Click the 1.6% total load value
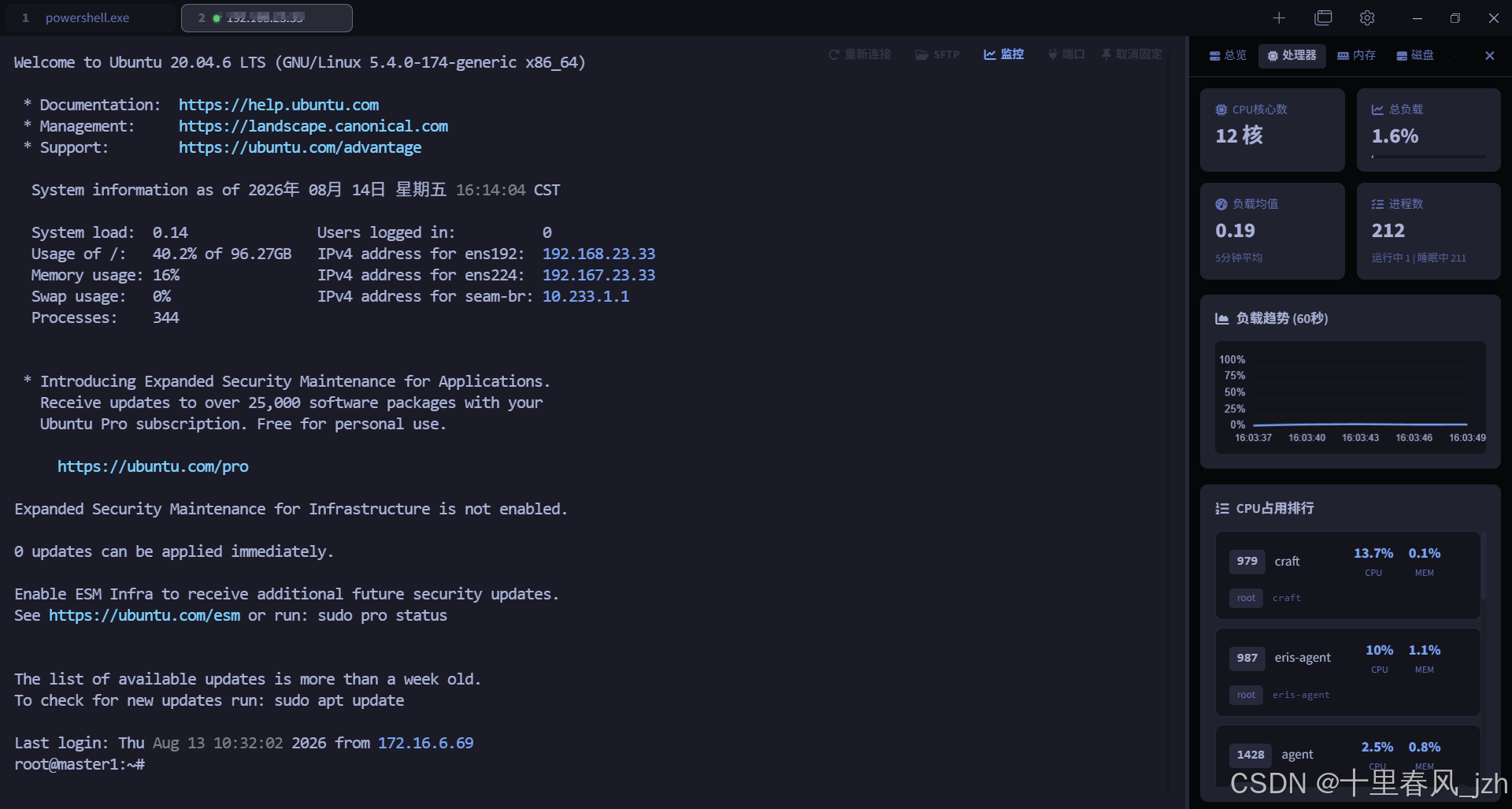 tap(1395, 136)
